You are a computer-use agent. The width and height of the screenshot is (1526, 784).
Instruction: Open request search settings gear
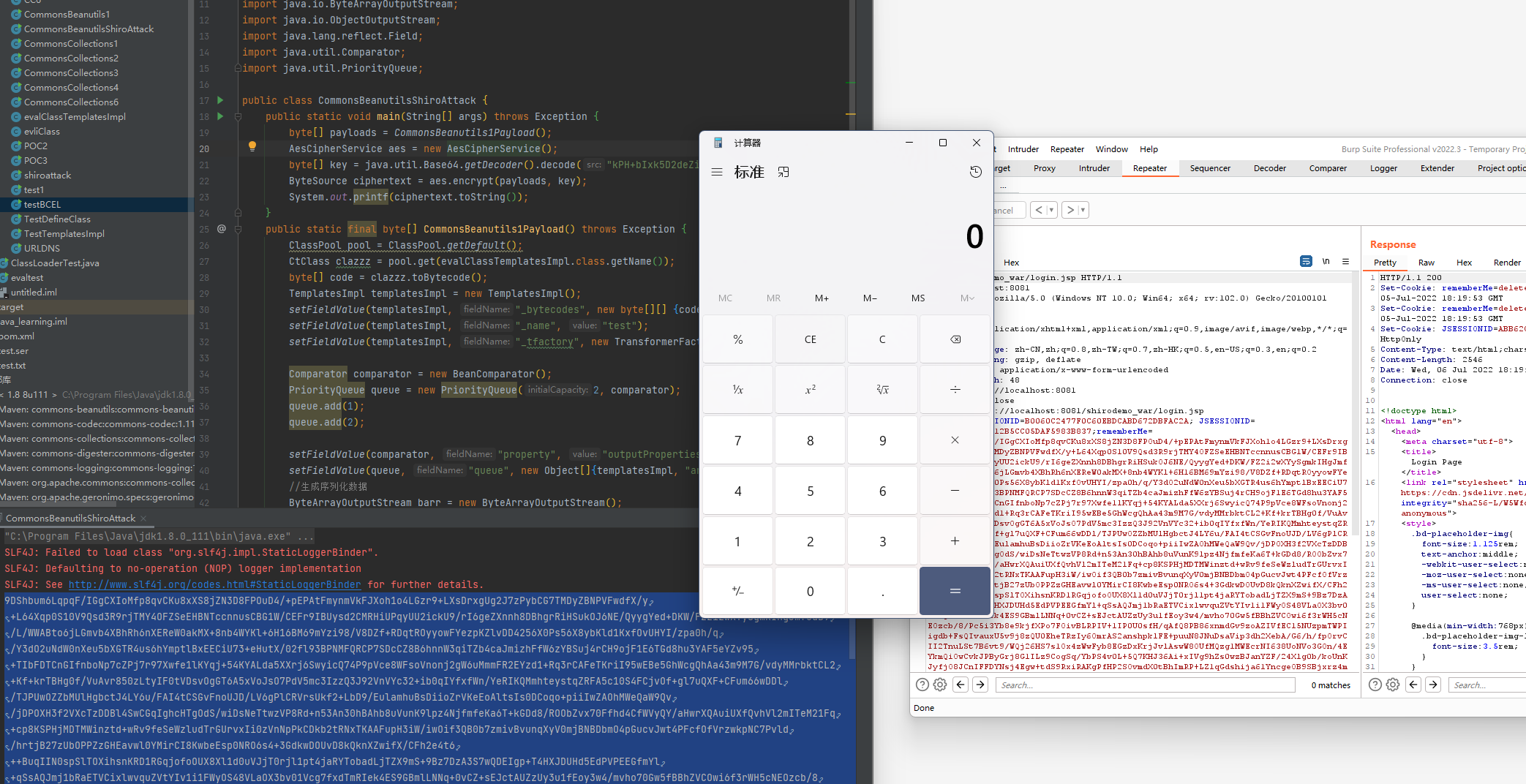pos(940,685)
